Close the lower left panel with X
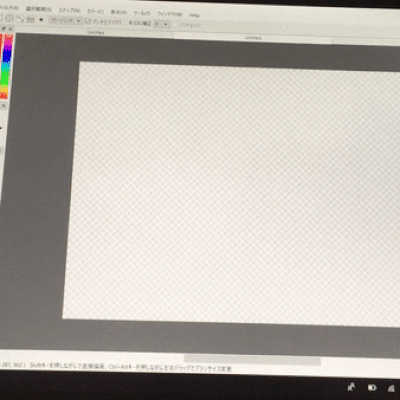Viewport: 400px width, 400px height. (3, 105)
